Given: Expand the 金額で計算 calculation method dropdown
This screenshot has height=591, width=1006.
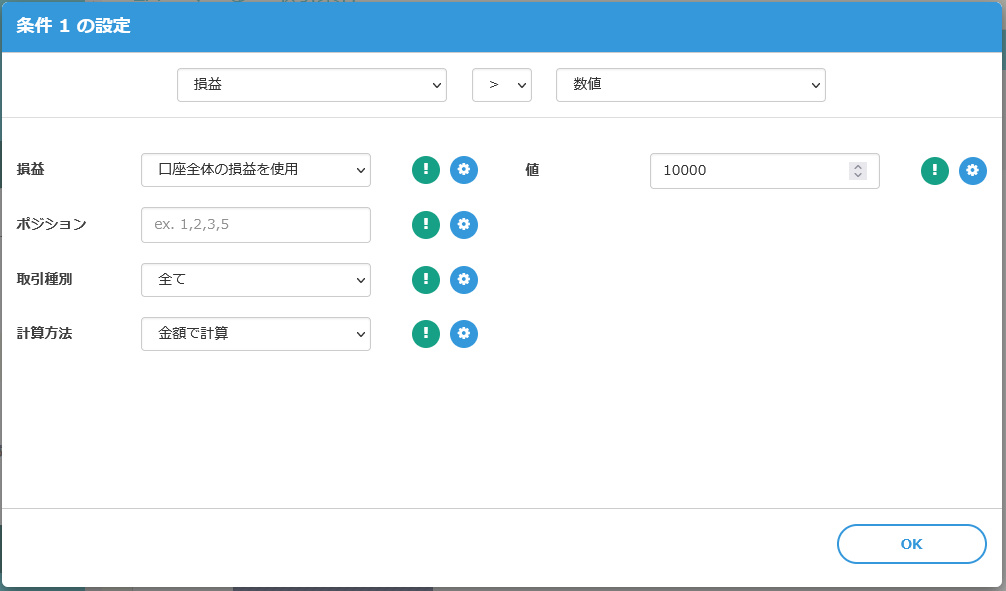Looking at the screenshot, I should click(256, 334).
